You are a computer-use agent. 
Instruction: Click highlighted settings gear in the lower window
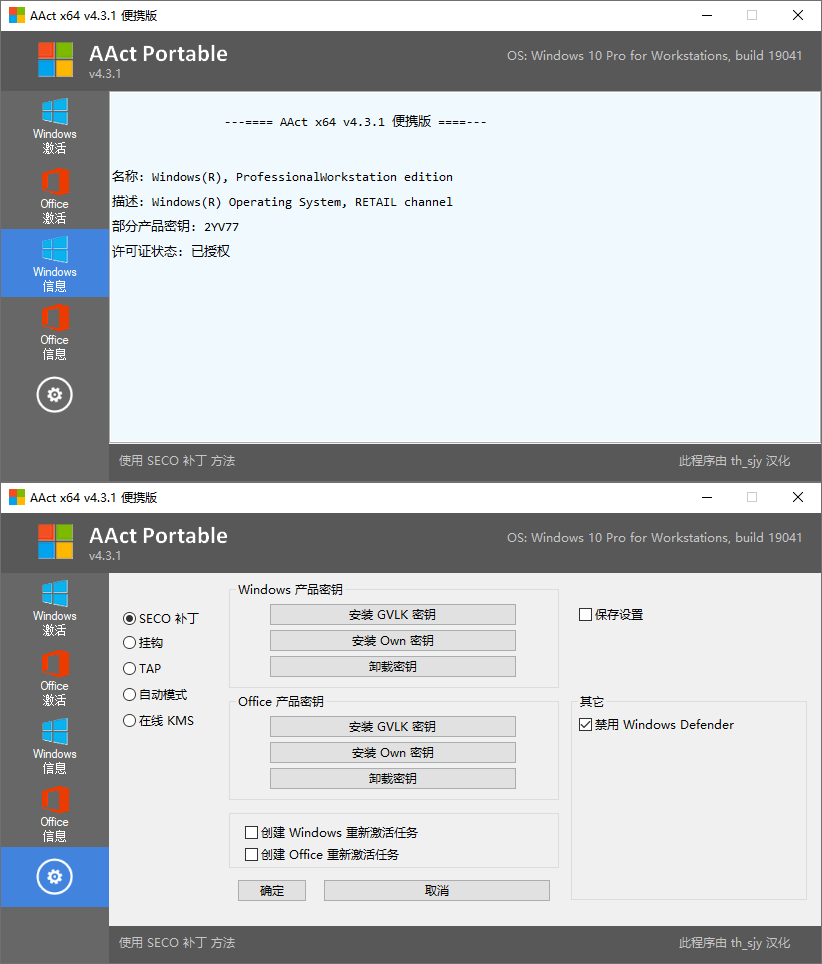55,877
